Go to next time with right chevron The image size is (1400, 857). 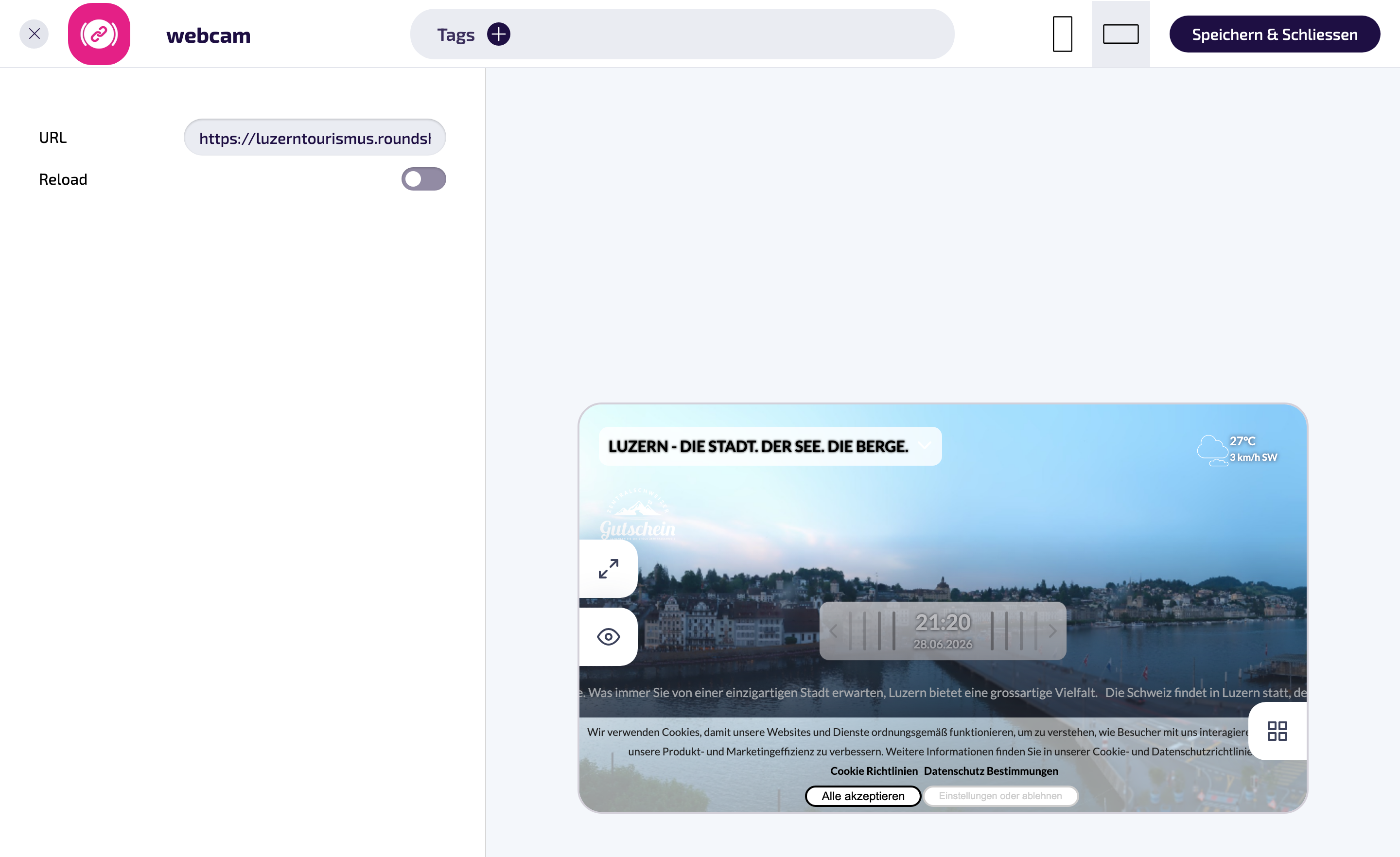pyautogui.click(x=1052, y=631)
